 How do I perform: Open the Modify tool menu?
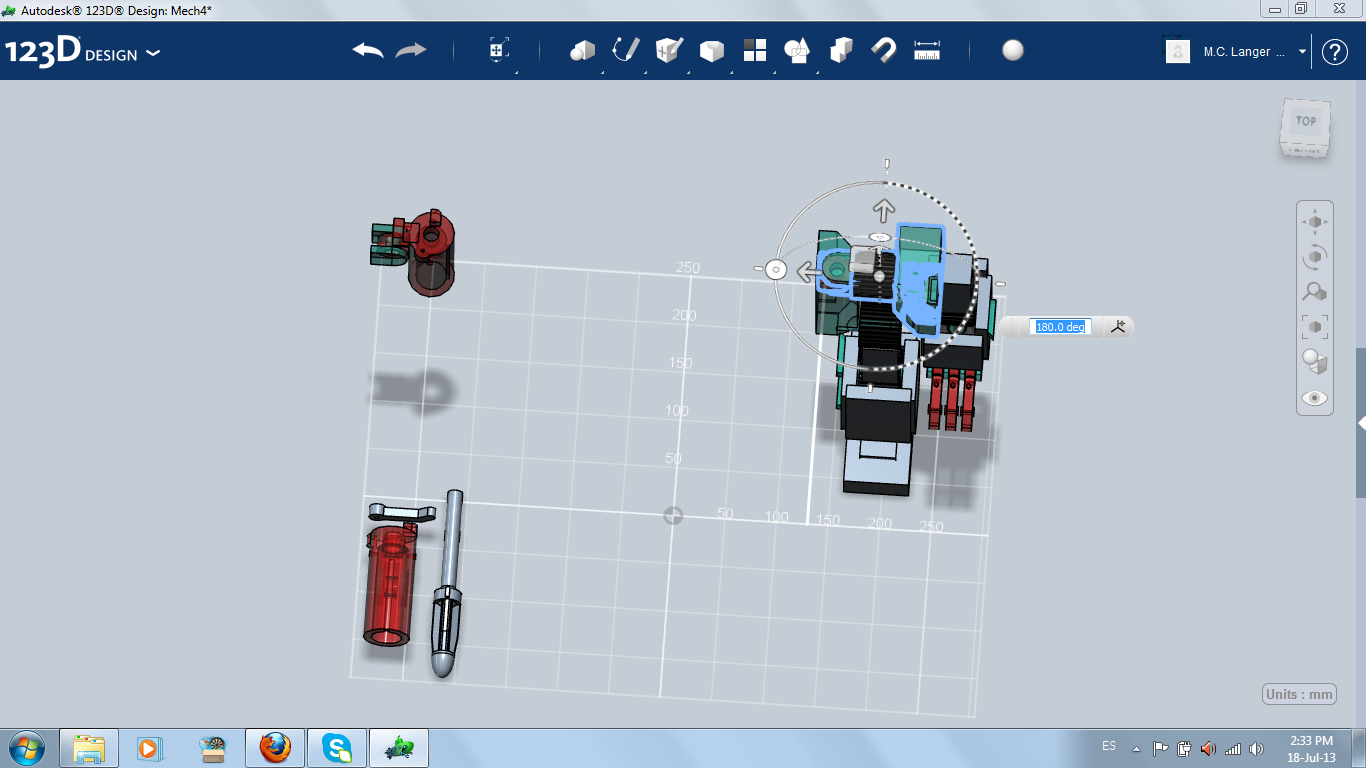(711, 50)
